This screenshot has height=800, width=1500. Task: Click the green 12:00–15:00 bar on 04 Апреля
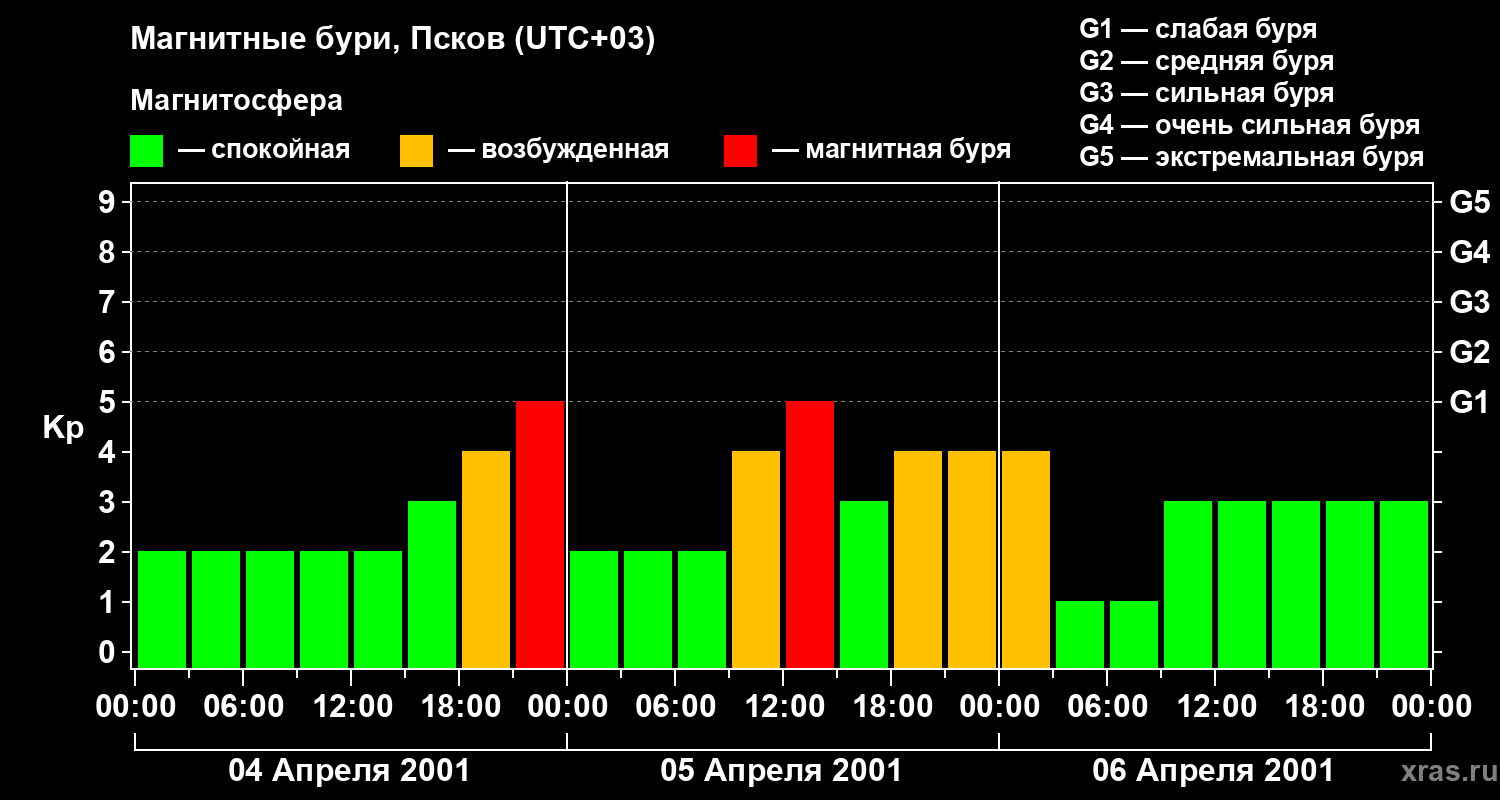pos(378,610)
